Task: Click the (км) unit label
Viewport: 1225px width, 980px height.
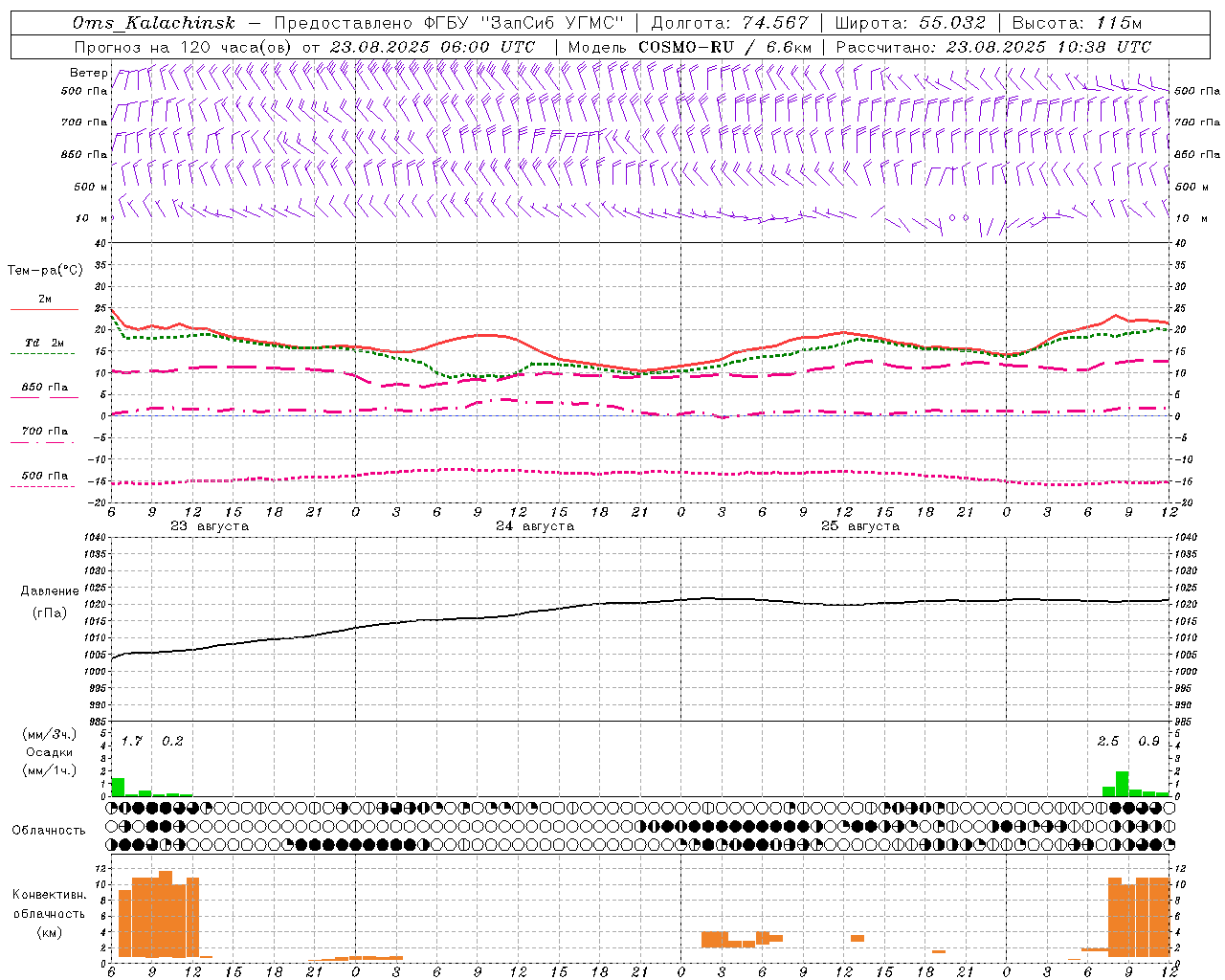Action: pos(49,932)
